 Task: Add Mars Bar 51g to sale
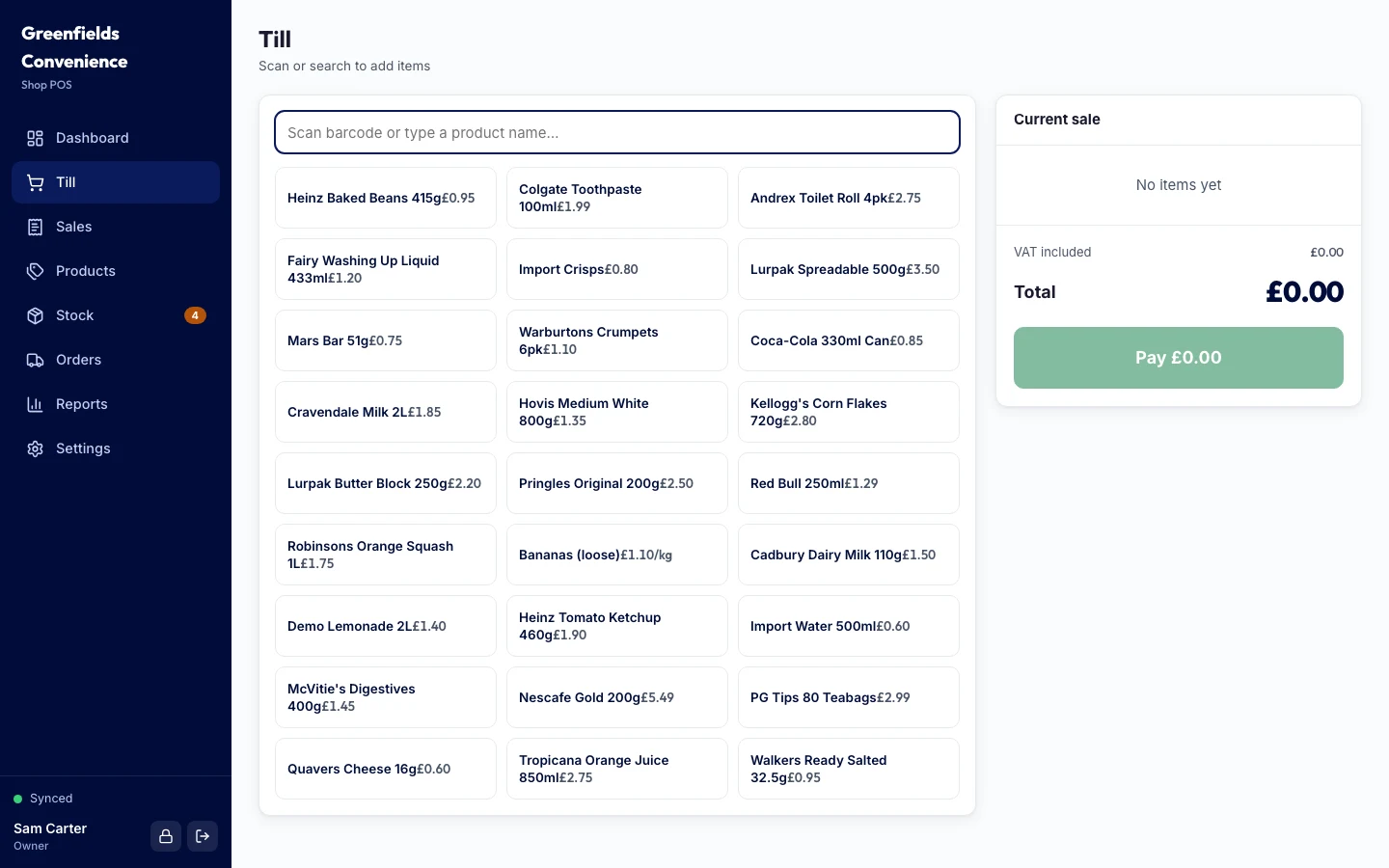(386, 340)
